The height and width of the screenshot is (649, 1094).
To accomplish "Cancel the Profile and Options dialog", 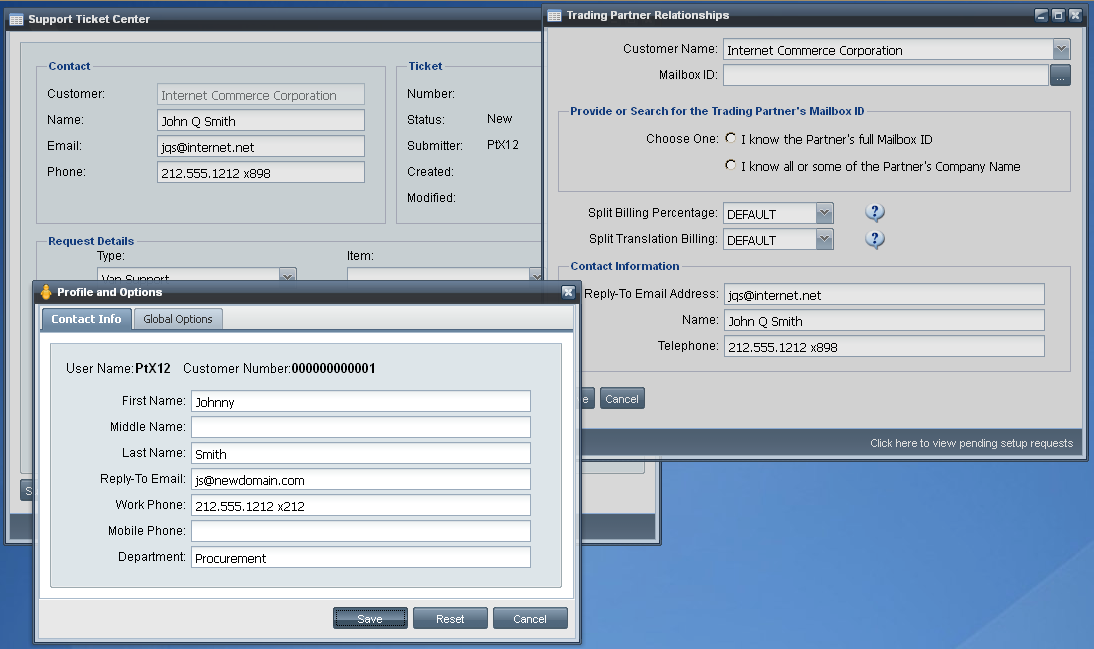I will [x=530, y=618].
